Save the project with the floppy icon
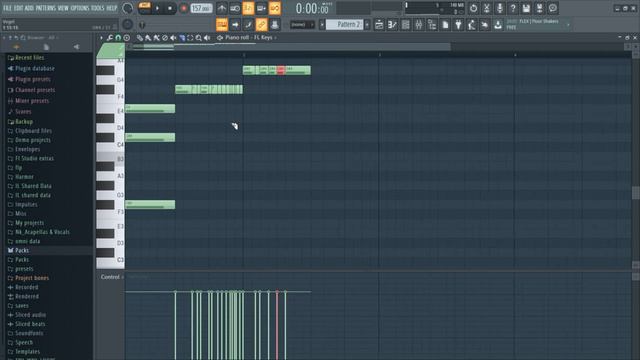Screen dimensions: 640x360 pos(526,8)
